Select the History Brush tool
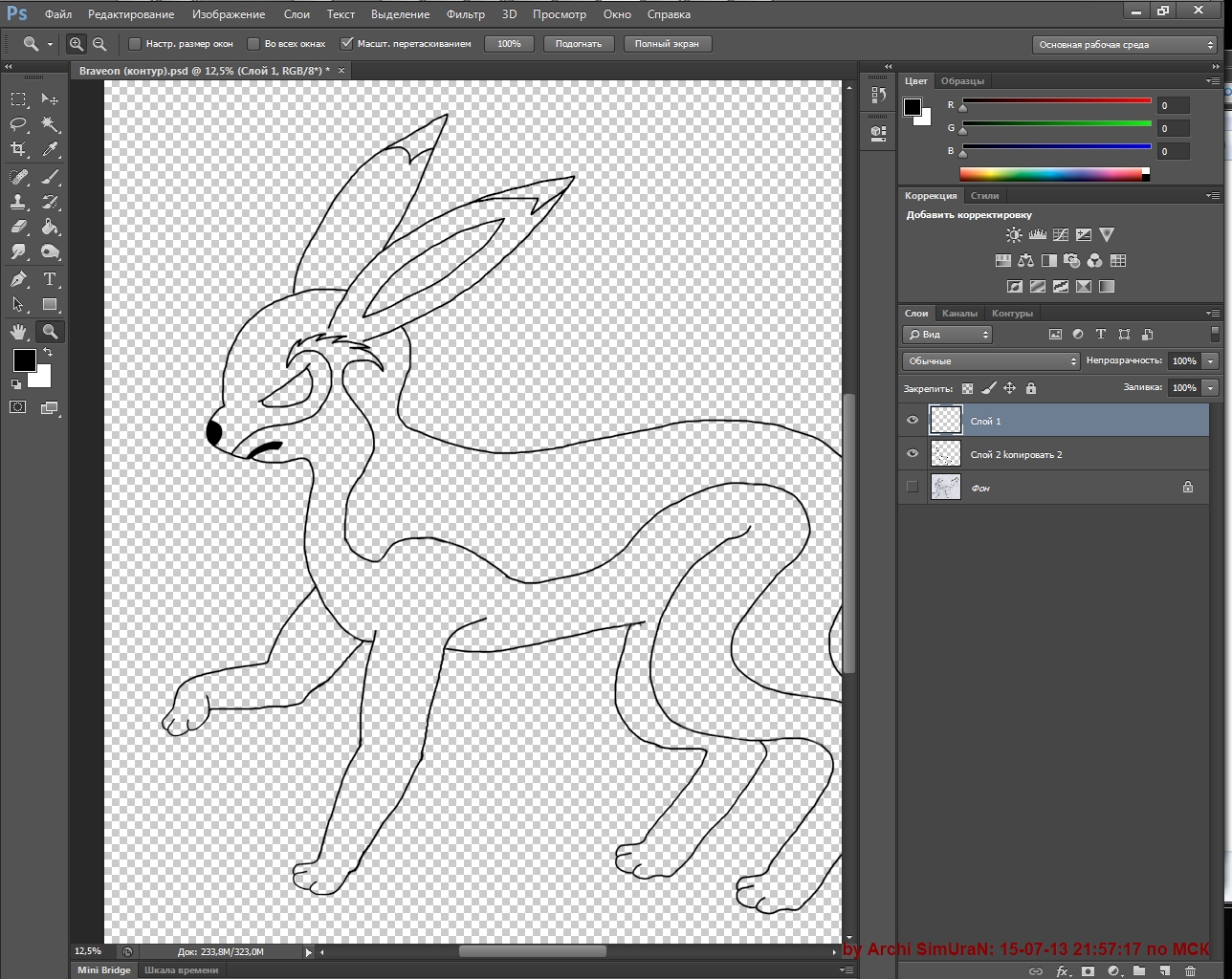 coord(50,202)
